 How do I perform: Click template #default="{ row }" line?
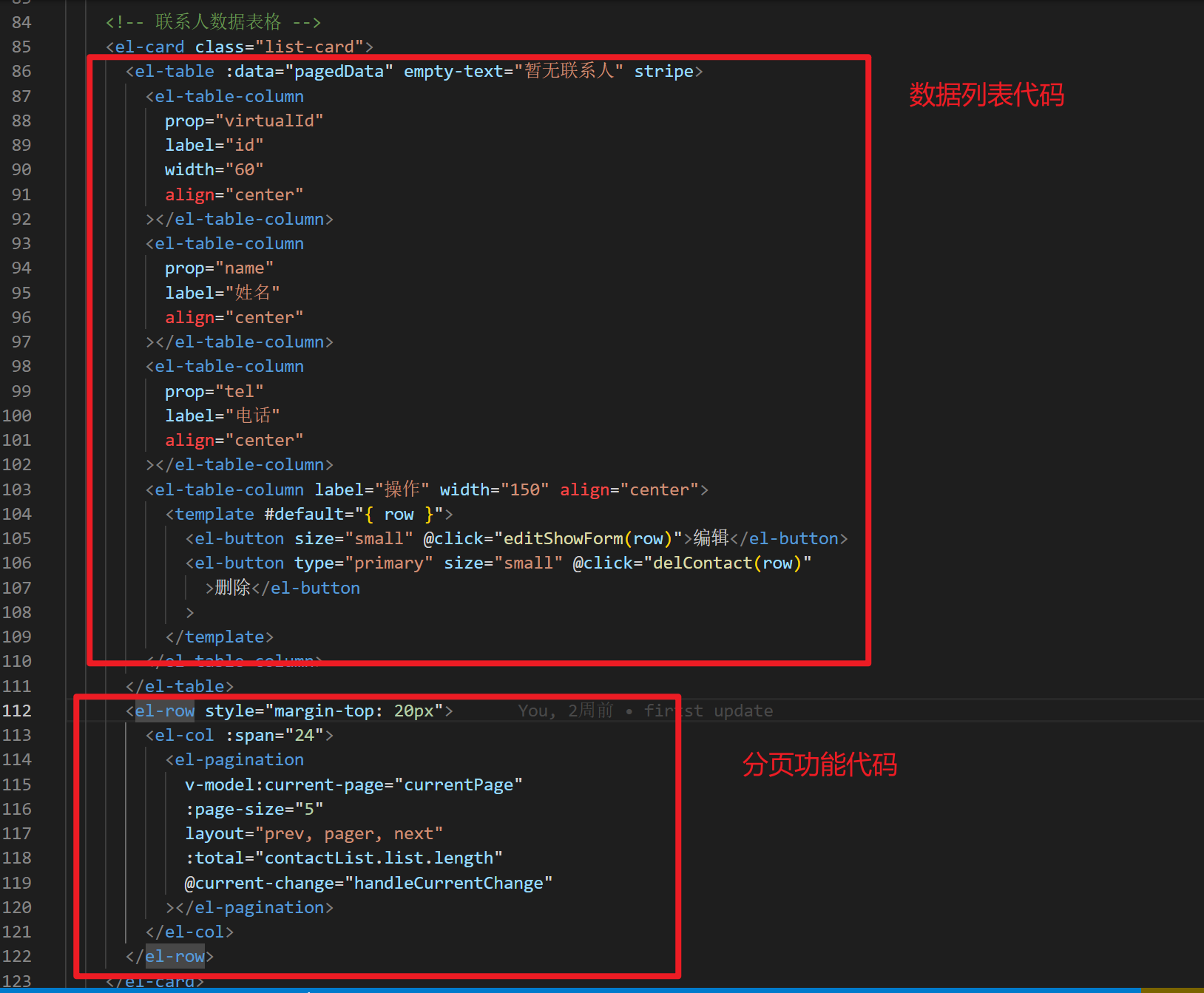(x=309, y=514)
